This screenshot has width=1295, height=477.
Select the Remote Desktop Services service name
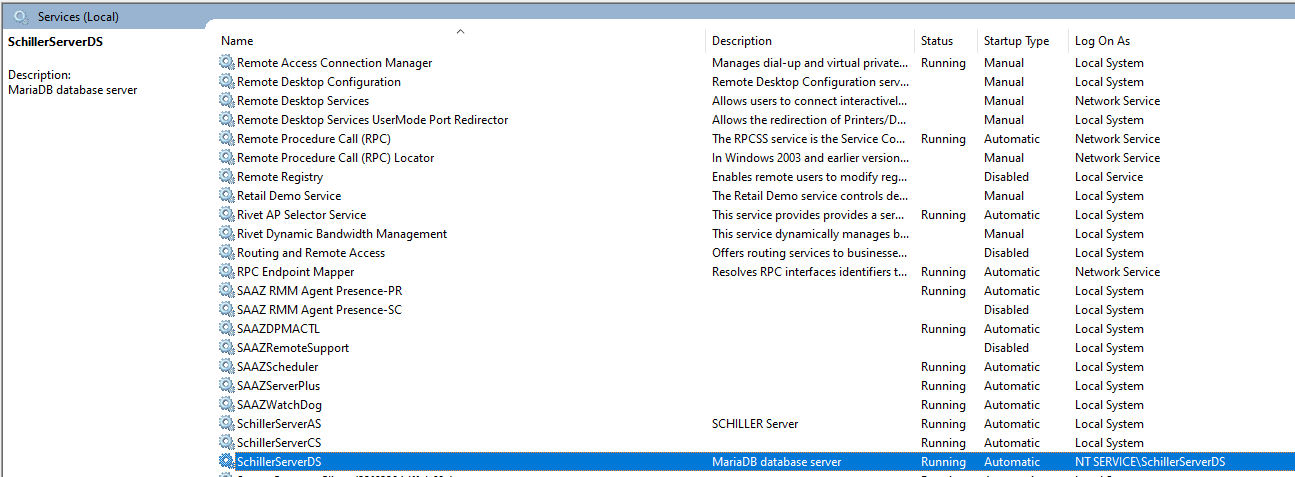pos(303,101)
